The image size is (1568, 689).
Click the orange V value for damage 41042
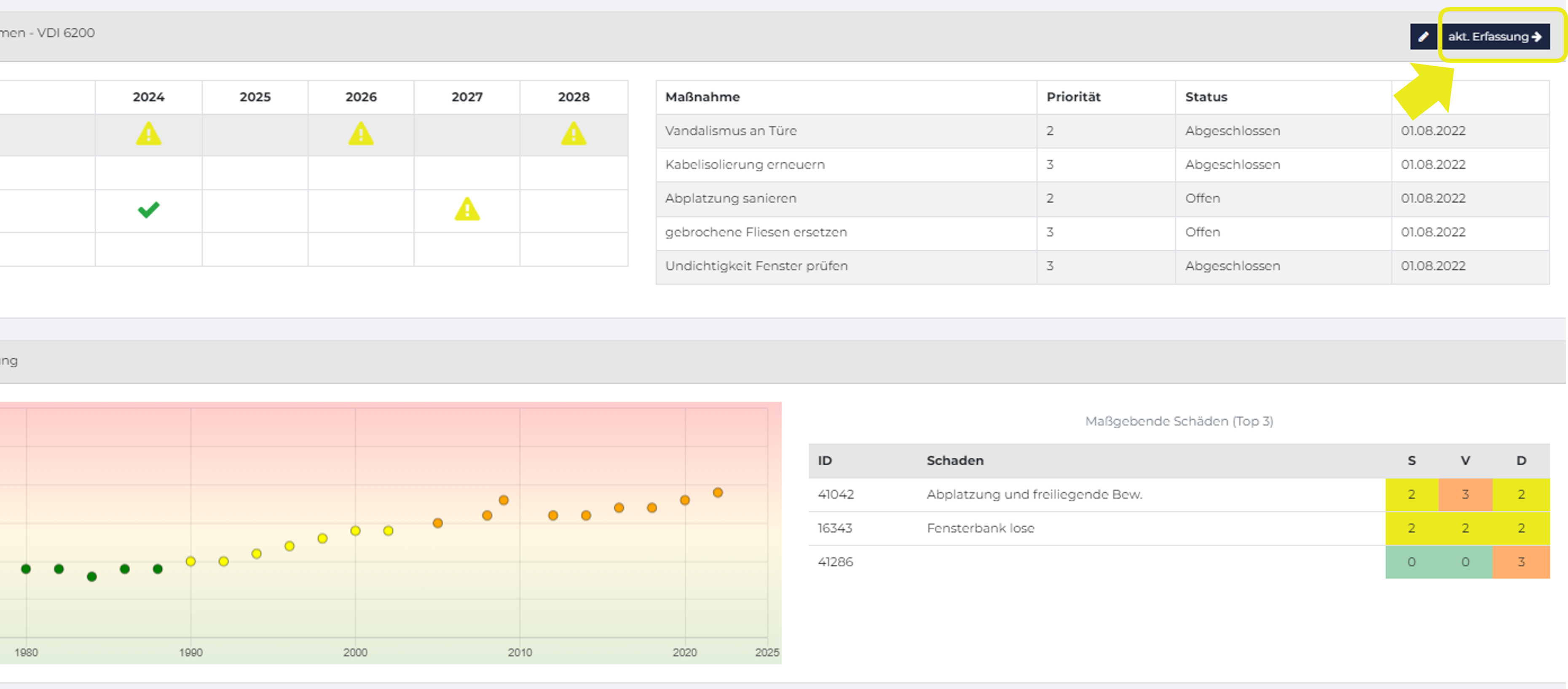(1465, 494)
